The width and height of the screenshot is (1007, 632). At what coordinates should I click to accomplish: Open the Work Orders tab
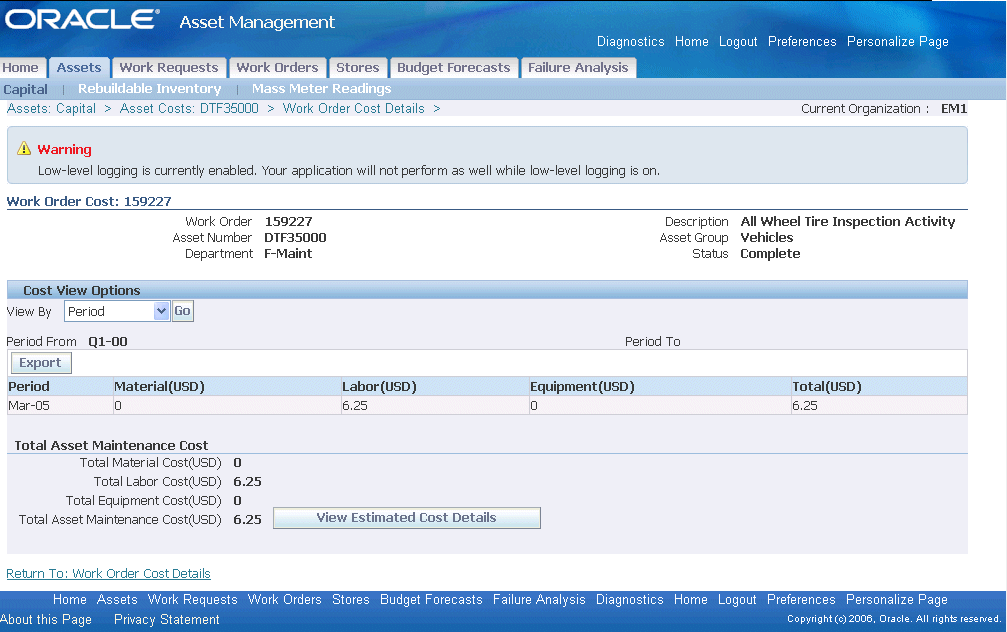coord(277,67)
